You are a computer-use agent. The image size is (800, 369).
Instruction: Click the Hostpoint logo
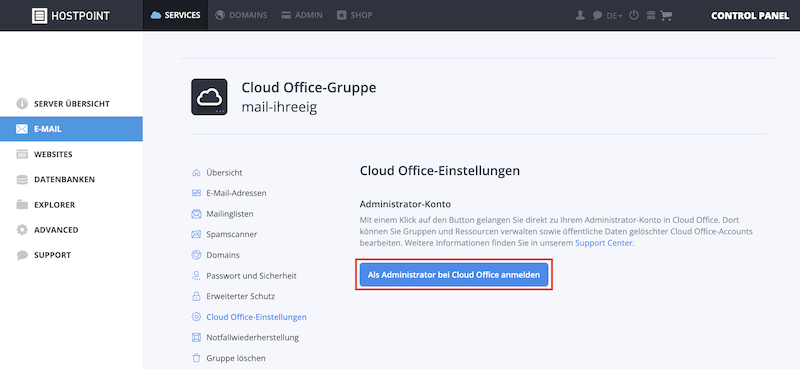tap(70, 15)
